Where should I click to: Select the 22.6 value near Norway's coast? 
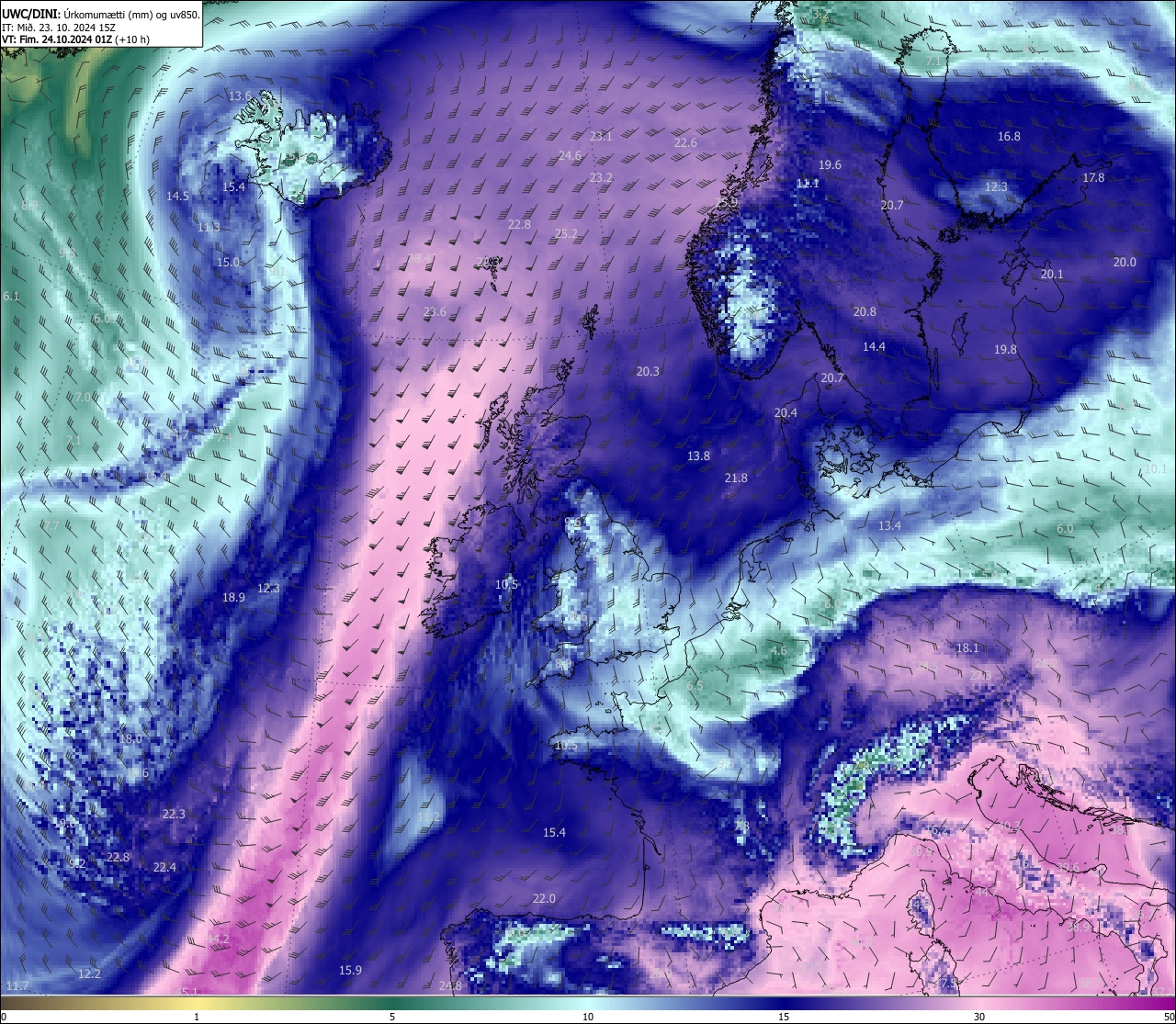685,142
